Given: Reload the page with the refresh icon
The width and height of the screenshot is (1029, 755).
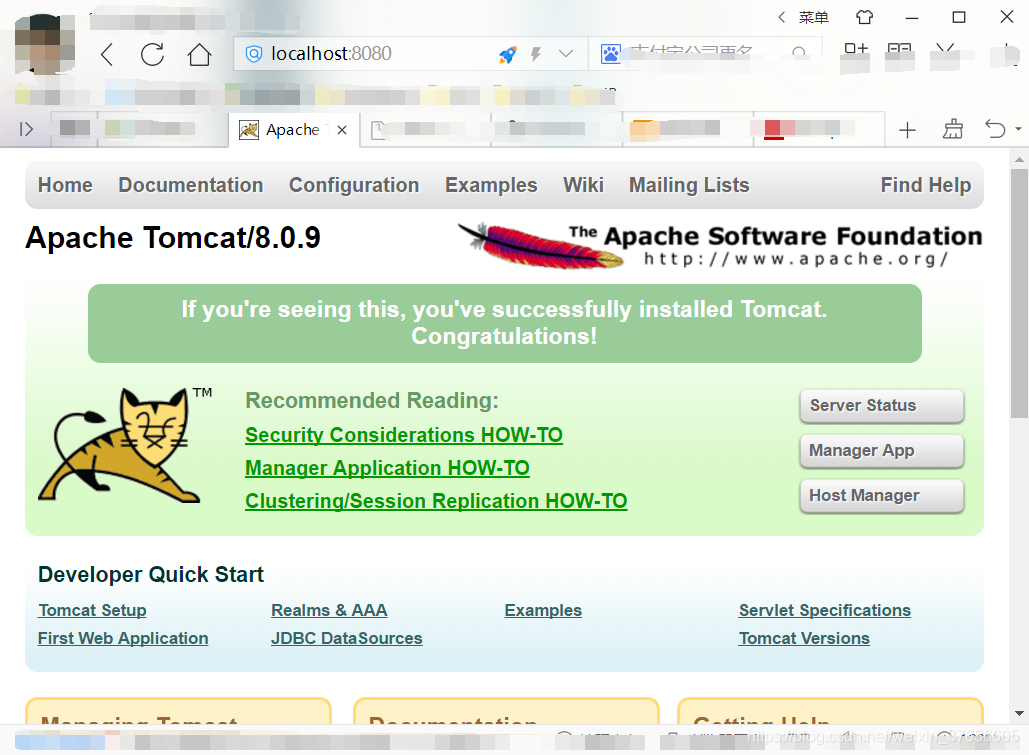Looking at the screenshot, I should (152, 54).
